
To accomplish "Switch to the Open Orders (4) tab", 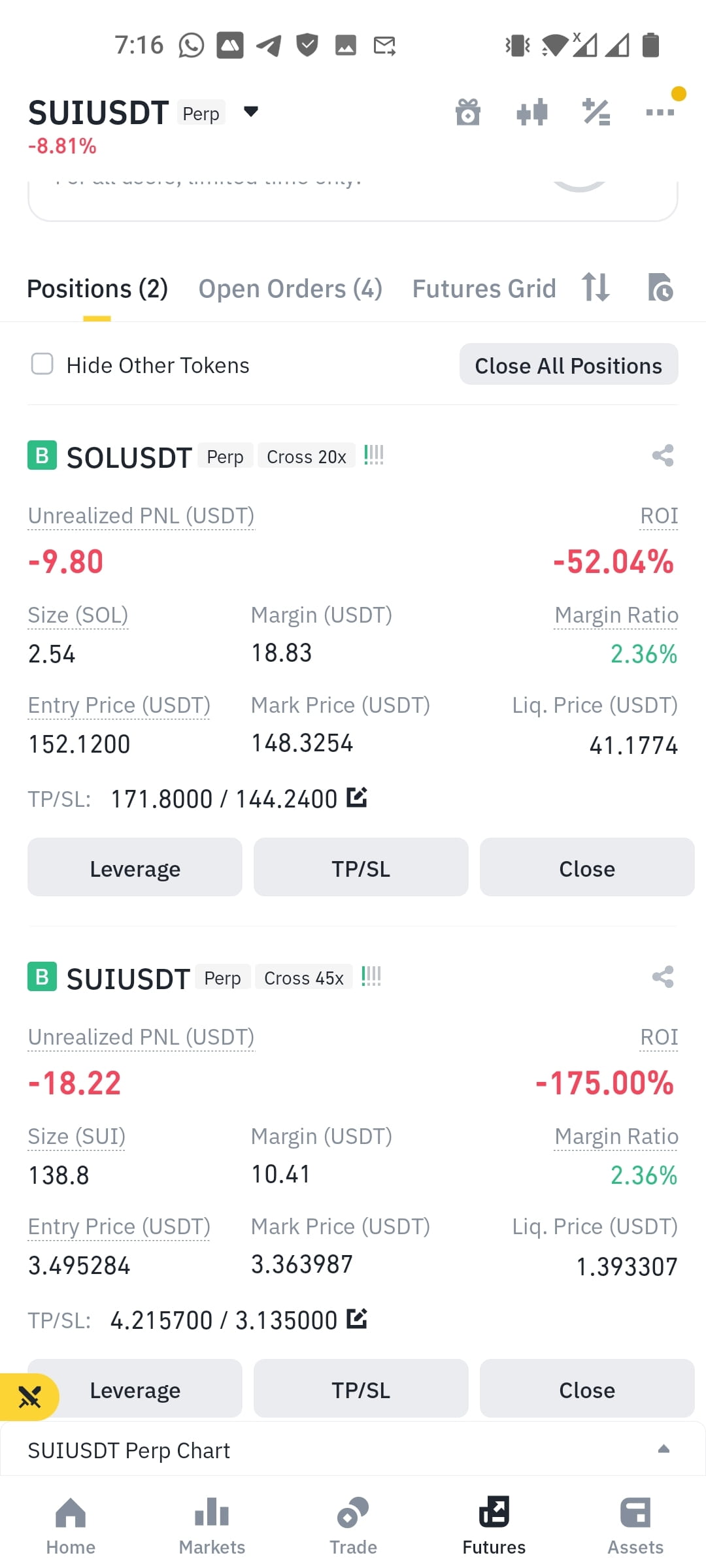I will pos(290,289).
